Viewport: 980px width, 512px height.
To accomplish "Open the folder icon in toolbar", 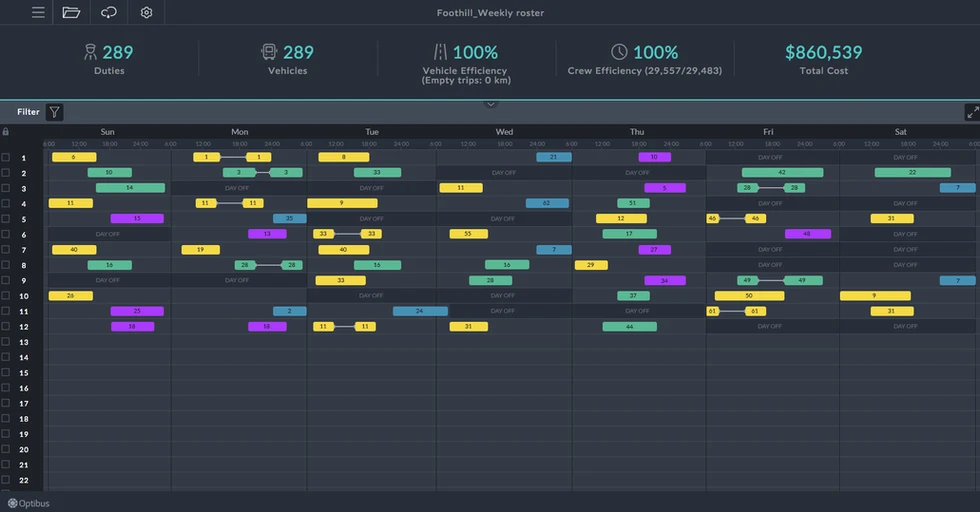I will point(71,13).
